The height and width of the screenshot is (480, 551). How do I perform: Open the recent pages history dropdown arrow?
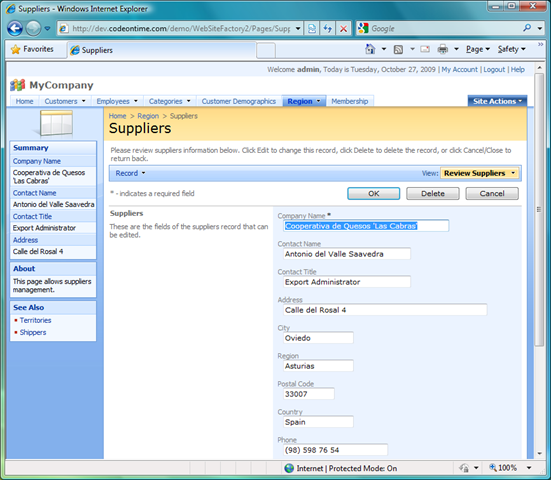pos(47,28)
